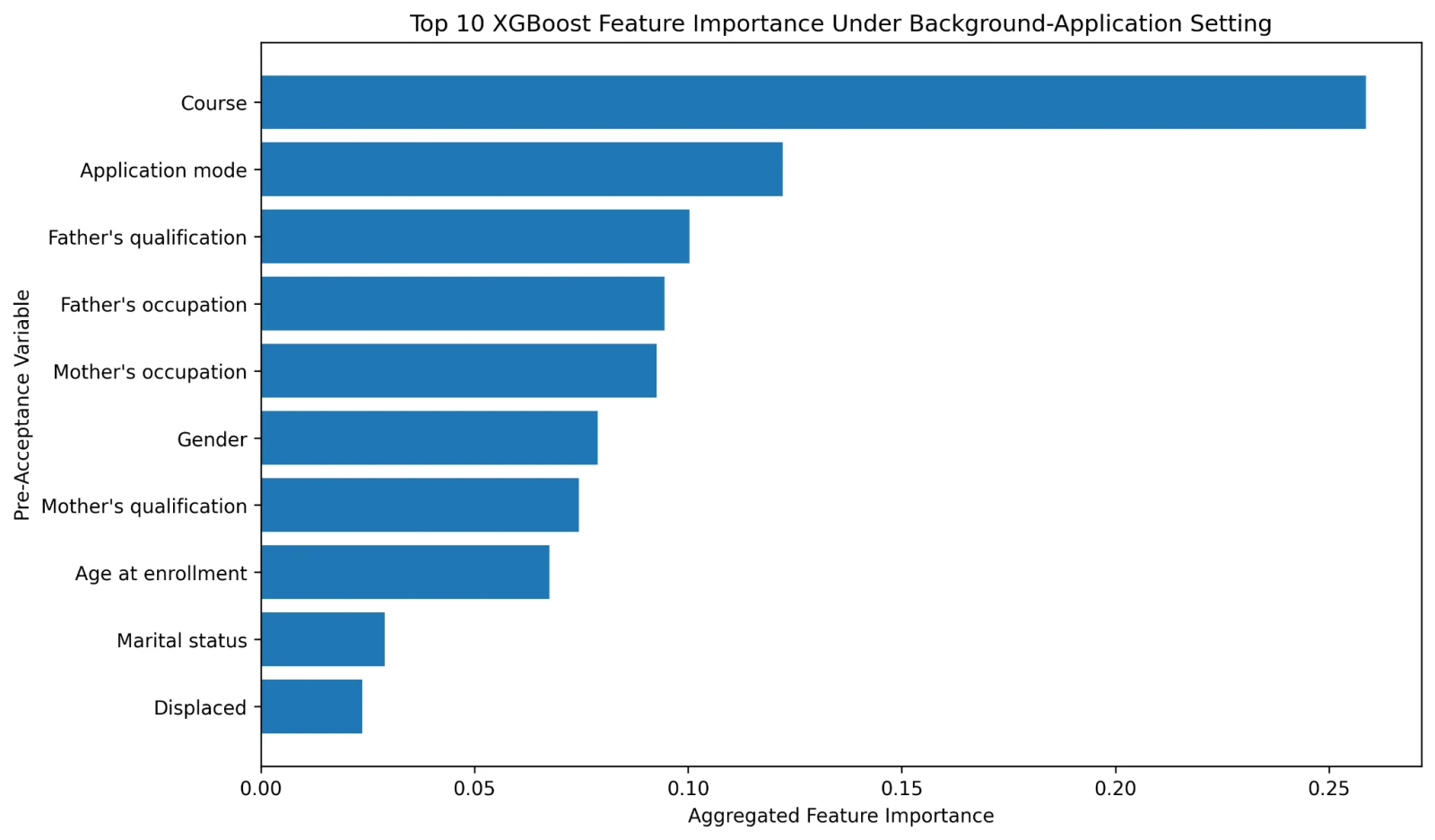Click the Marital status bar
Viewport: 1435px width, 840px height.
coord(323,640)
